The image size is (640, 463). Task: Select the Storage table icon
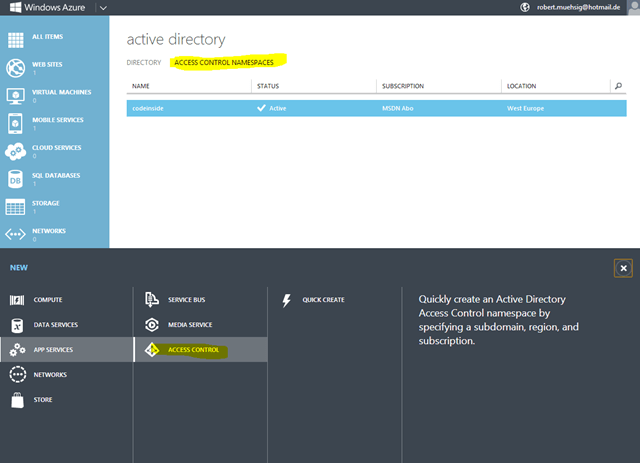pos(16,207)
